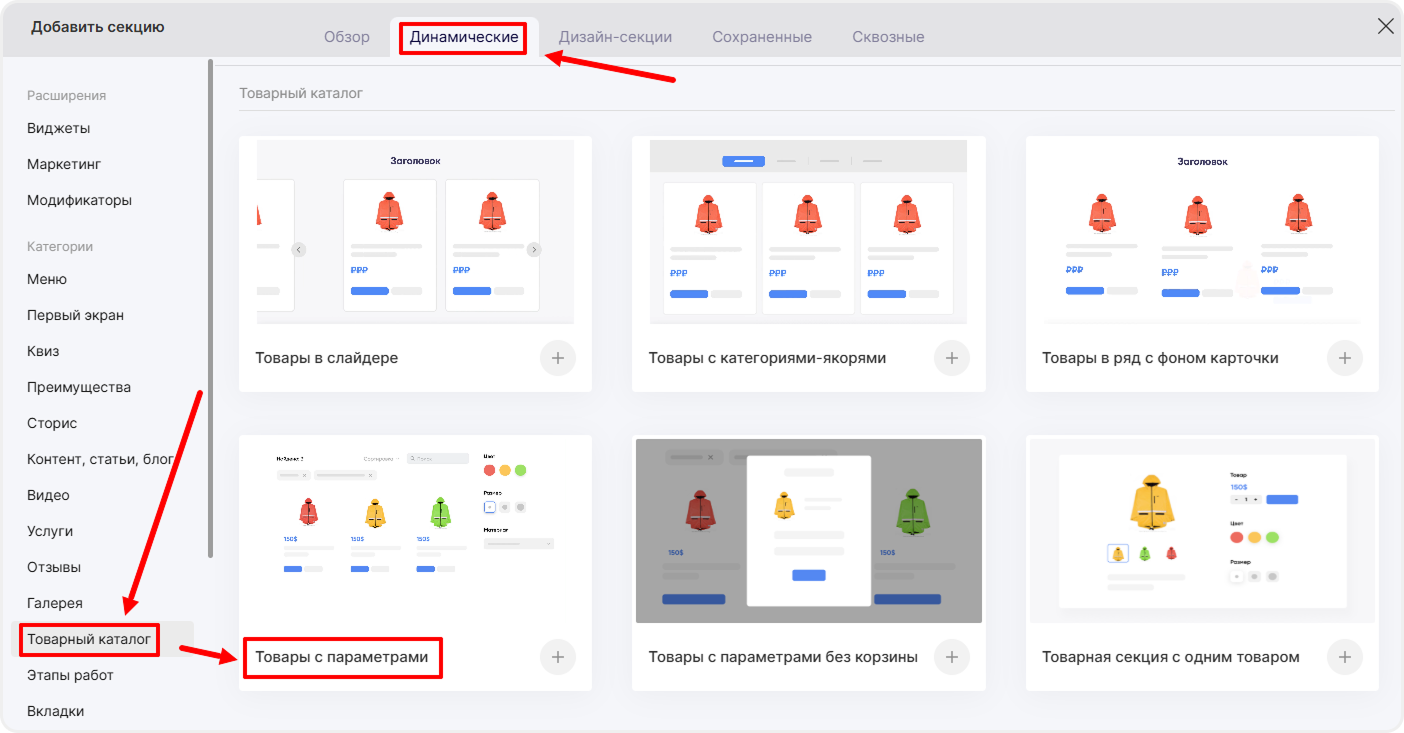1404x733 pixels.
Task: Go to the 'Сохраненные' tab
Action: 761,37
